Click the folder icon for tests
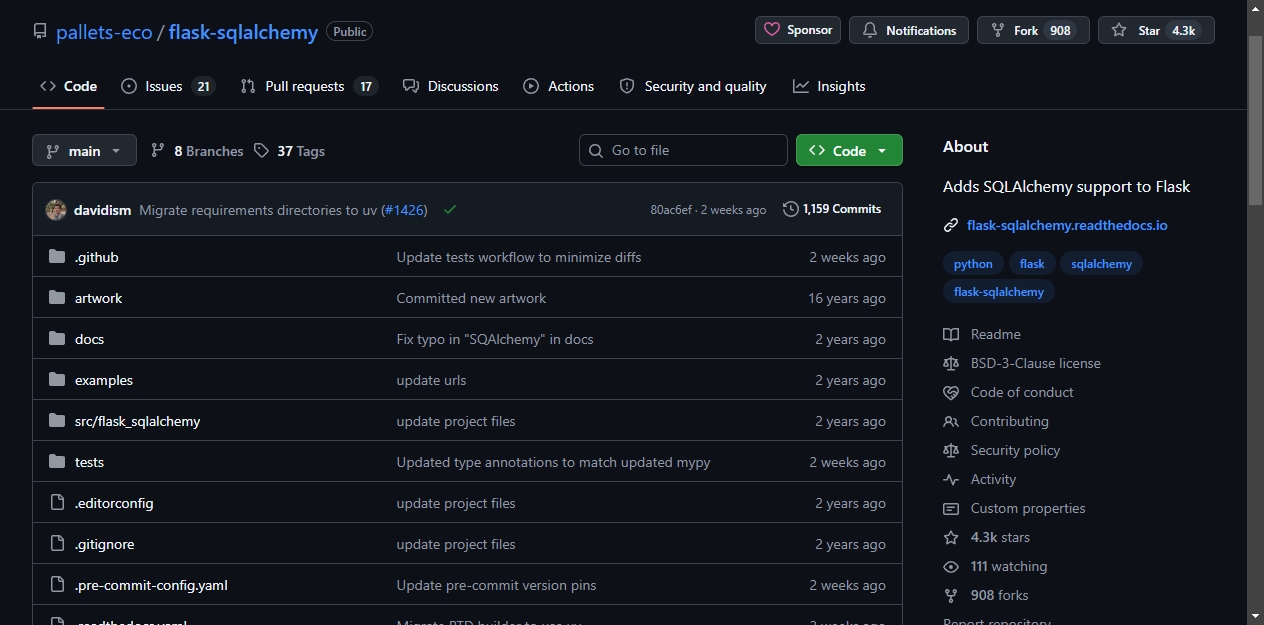The height and width of the screenshot is (625, 1264). [57, 462]
